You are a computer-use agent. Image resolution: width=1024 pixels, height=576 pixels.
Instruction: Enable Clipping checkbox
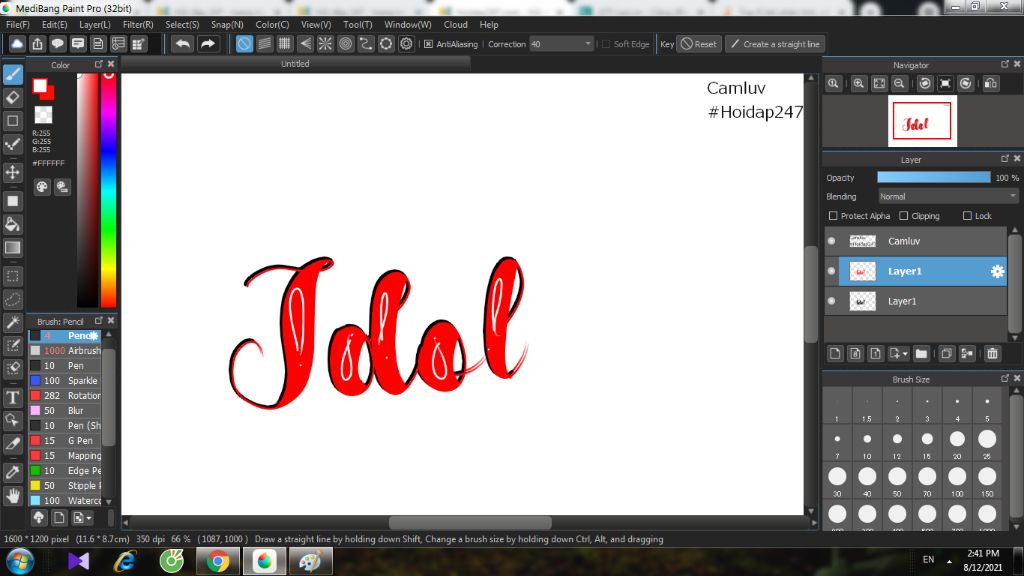(x=904, y=216)
